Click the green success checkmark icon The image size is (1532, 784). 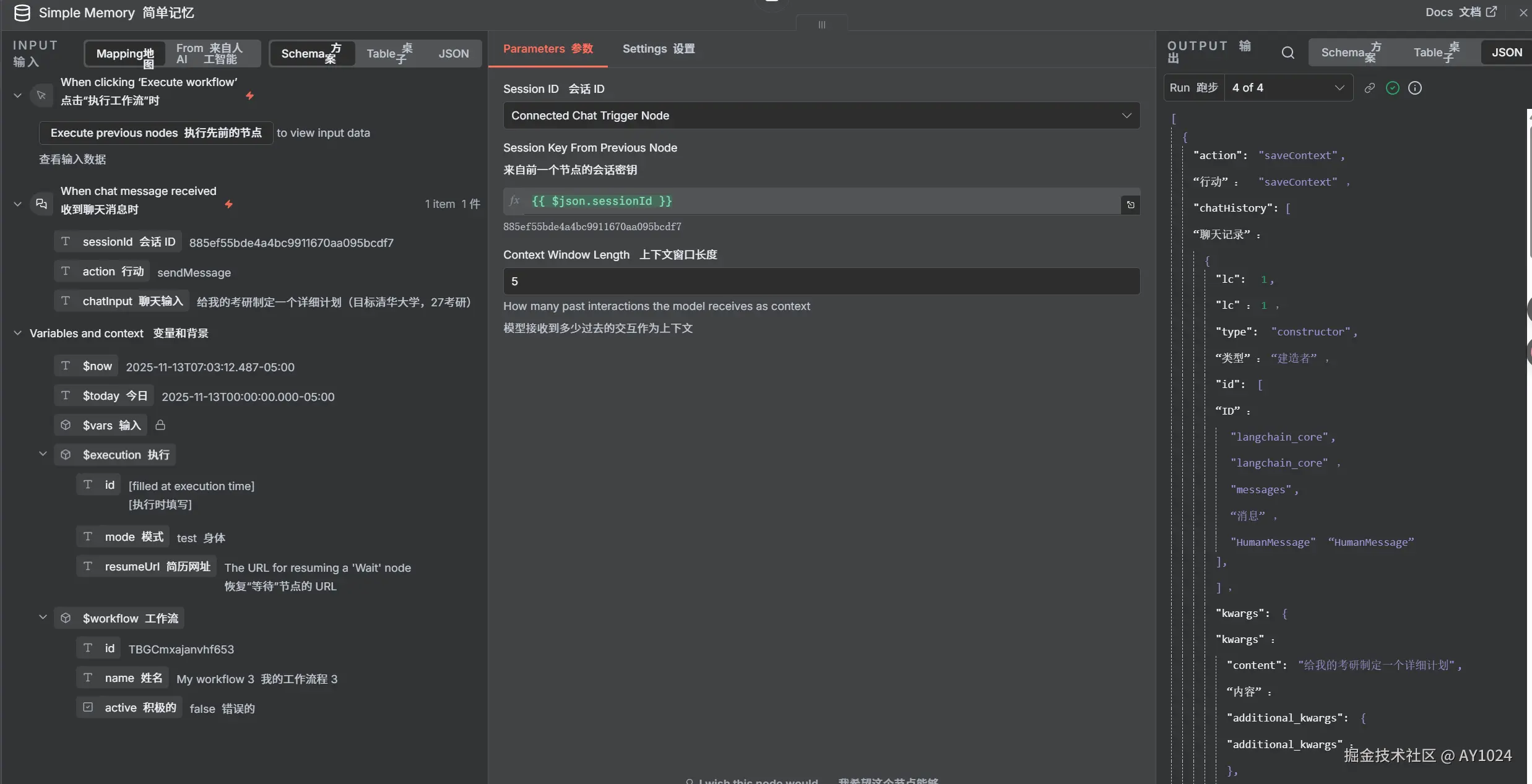(x=1393, y=88)
